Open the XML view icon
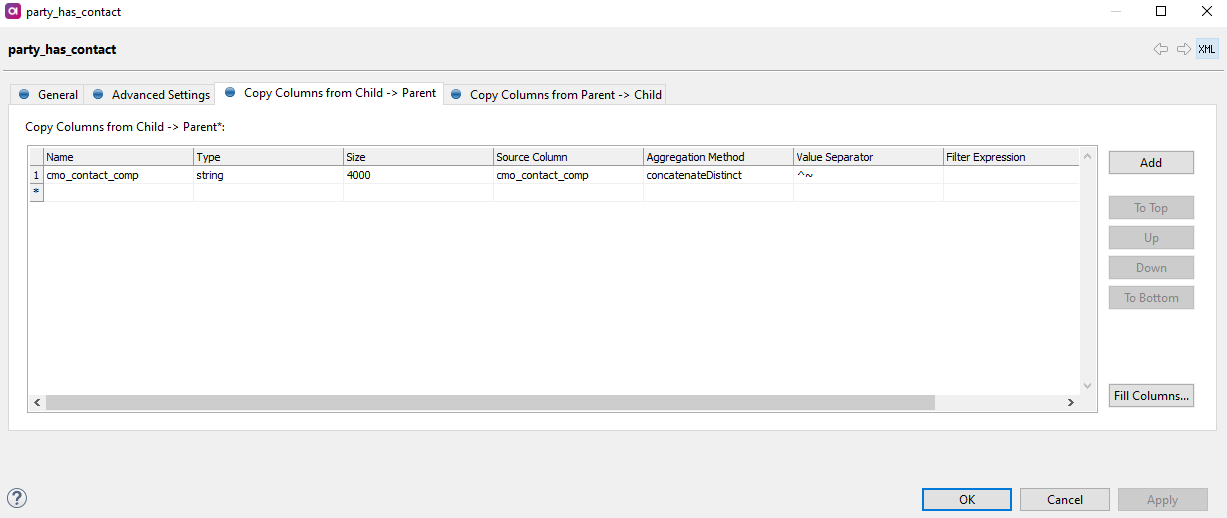This screenshot has width=1227, height=518. tap(1207, 49)
